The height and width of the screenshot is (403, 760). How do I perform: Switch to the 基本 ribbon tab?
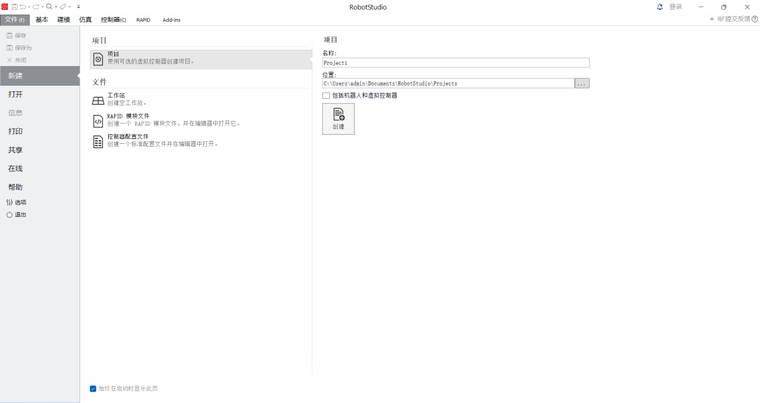click(x=42, y=20)
